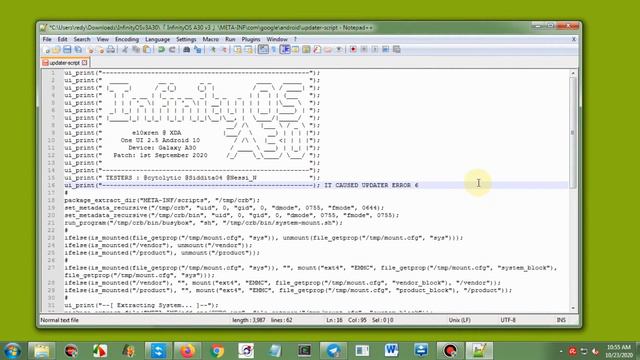Open Telegram from the taskbar
640x360 pixels.
pos(333,351)
